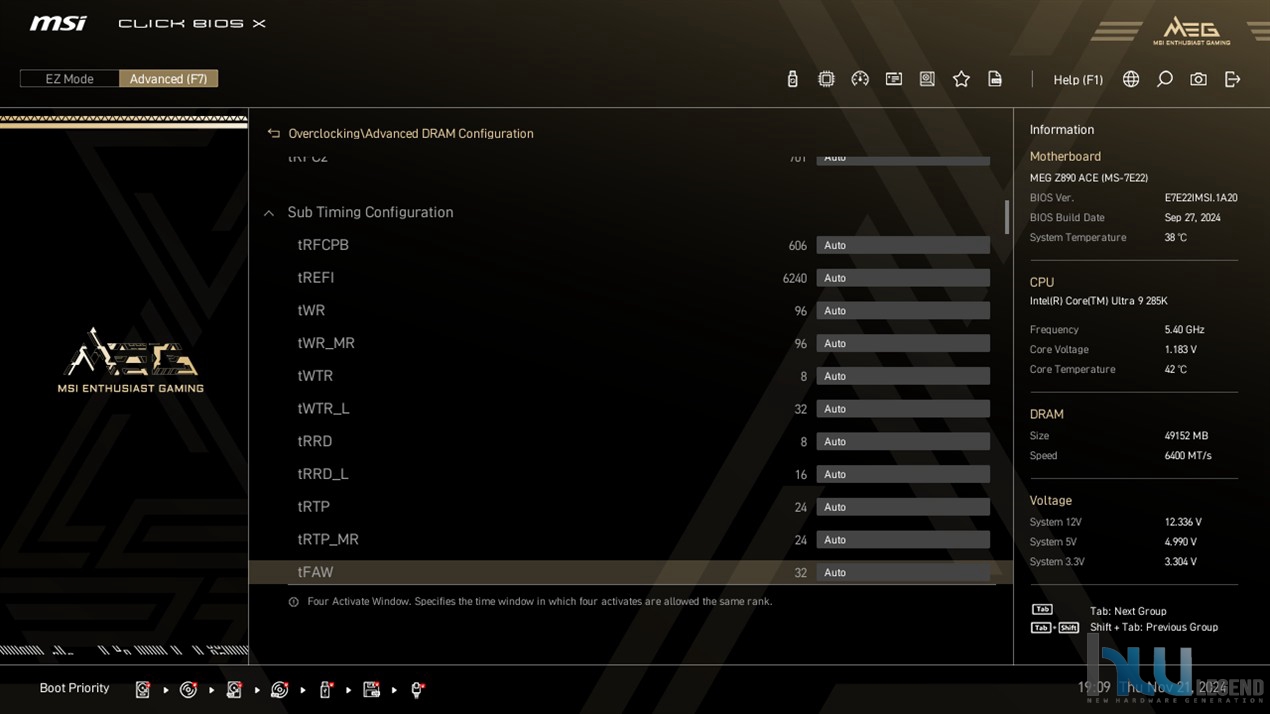Select the Advanced (F7) mode tab

168,79
